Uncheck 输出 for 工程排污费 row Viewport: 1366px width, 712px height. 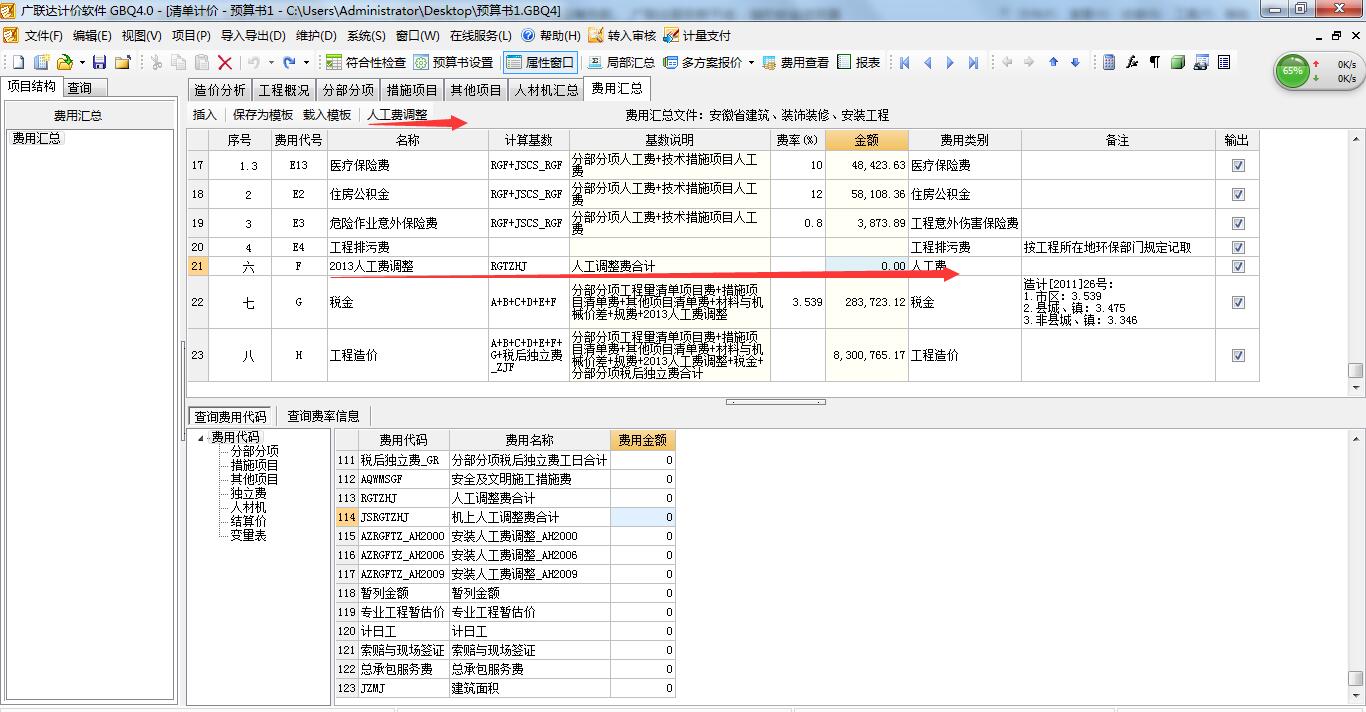coord(1238,247)
